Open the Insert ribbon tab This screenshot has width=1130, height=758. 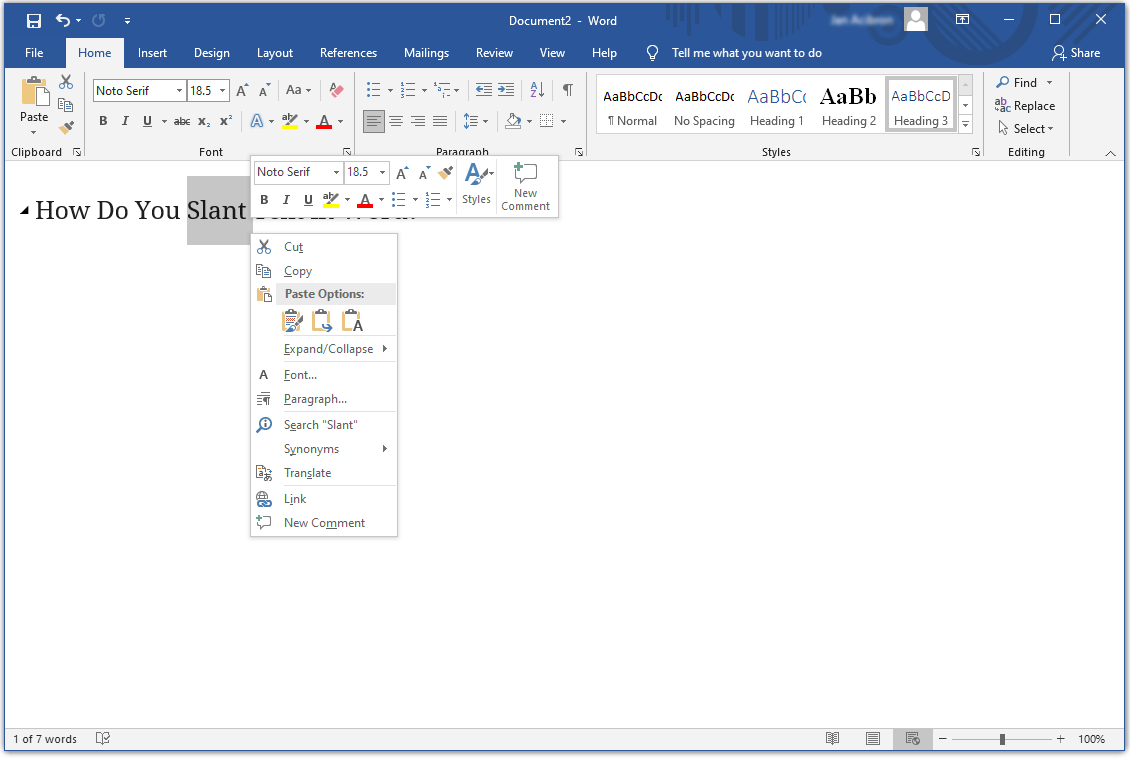pos(152,53)
